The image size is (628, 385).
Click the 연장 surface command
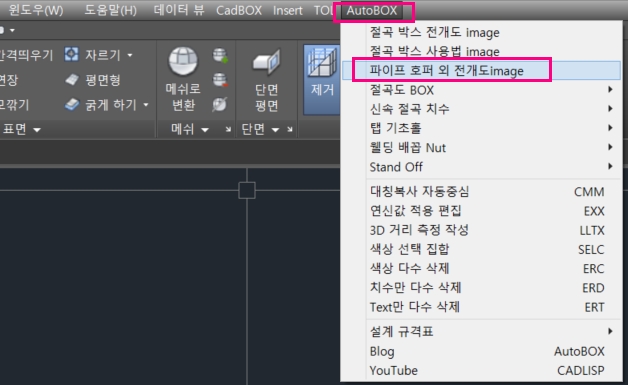tap(9, 80)
